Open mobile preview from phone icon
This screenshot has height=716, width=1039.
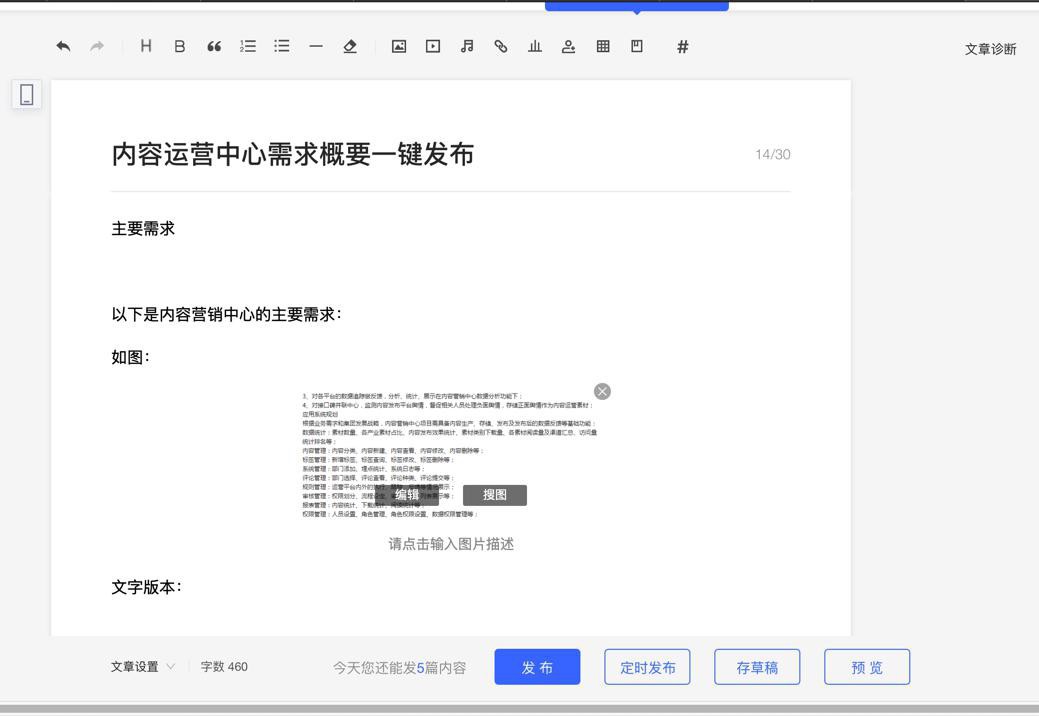pyautogui.click(x=27, y=94)
